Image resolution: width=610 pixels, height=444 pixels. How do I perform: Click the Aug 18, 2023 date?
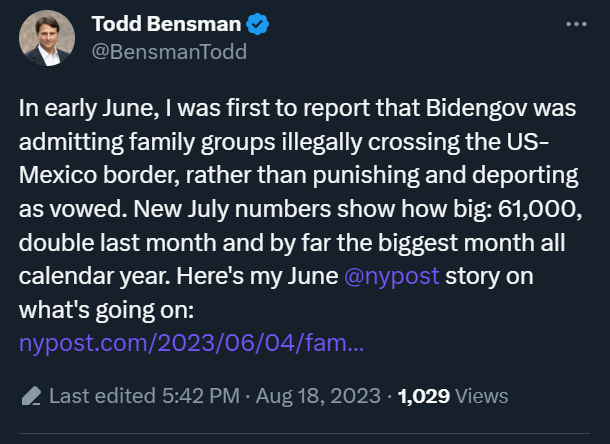point(318,396)
